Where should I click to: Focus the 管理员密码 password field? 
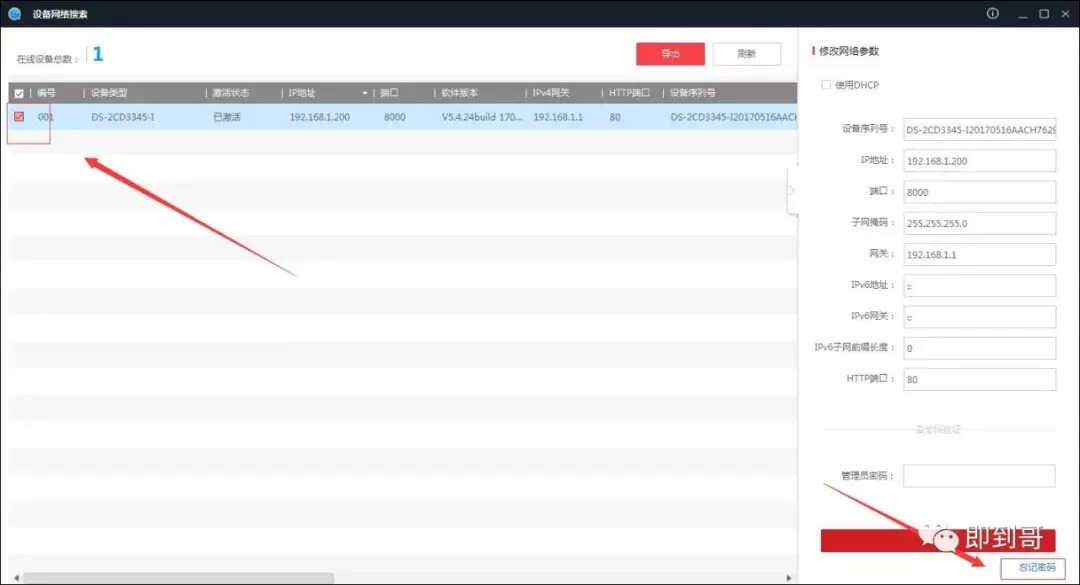979,475
